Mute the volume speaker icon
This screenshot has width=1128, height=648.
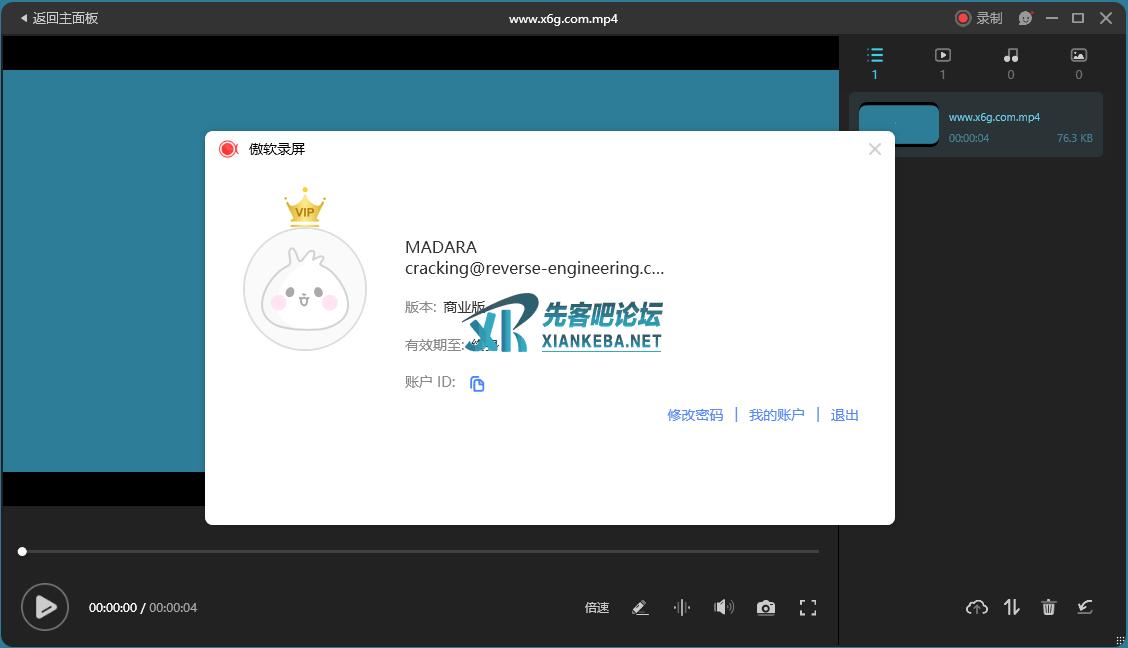[x=723, y=608]
